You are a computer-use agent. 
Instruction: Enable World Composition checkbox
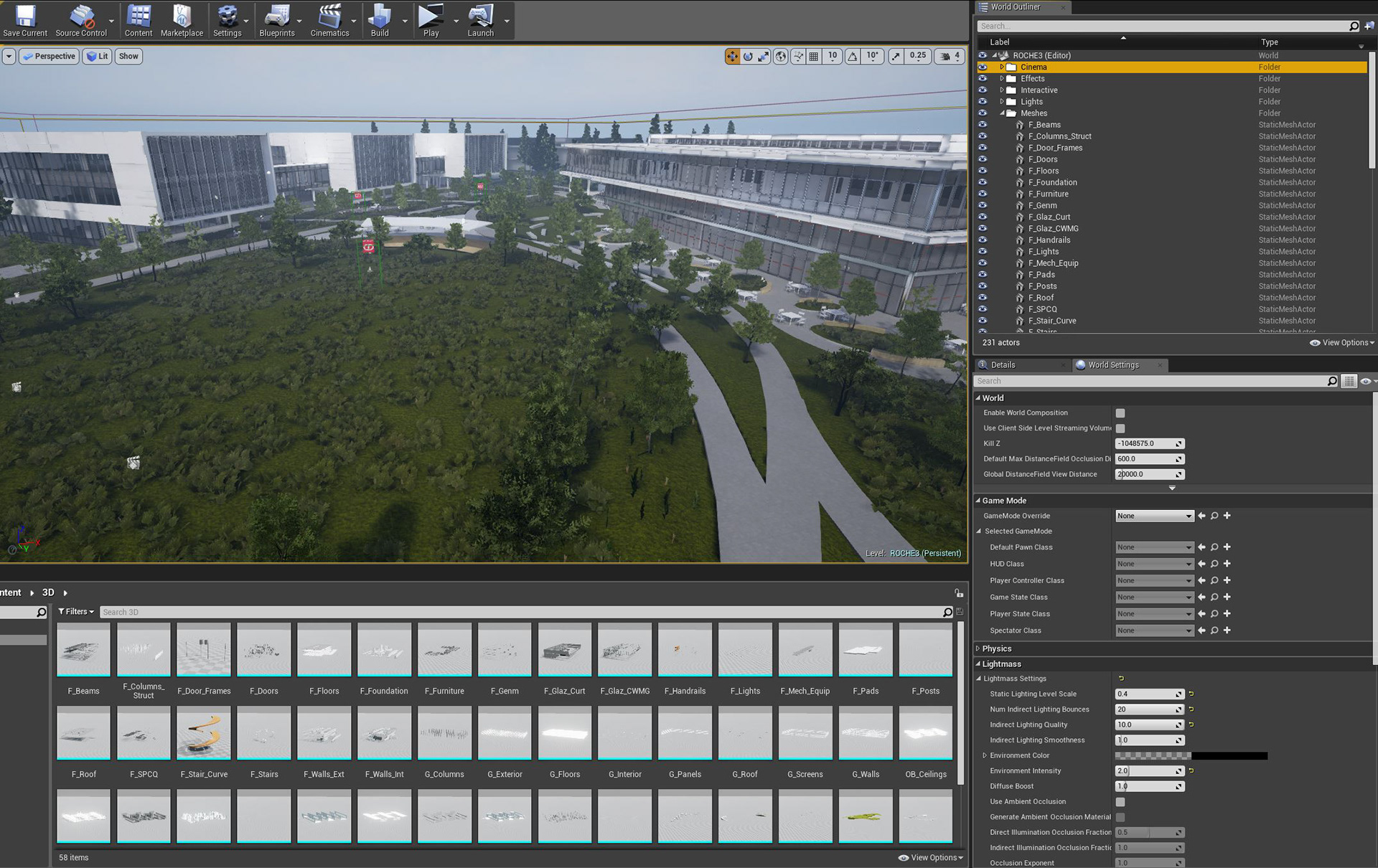click(1120, 413)
